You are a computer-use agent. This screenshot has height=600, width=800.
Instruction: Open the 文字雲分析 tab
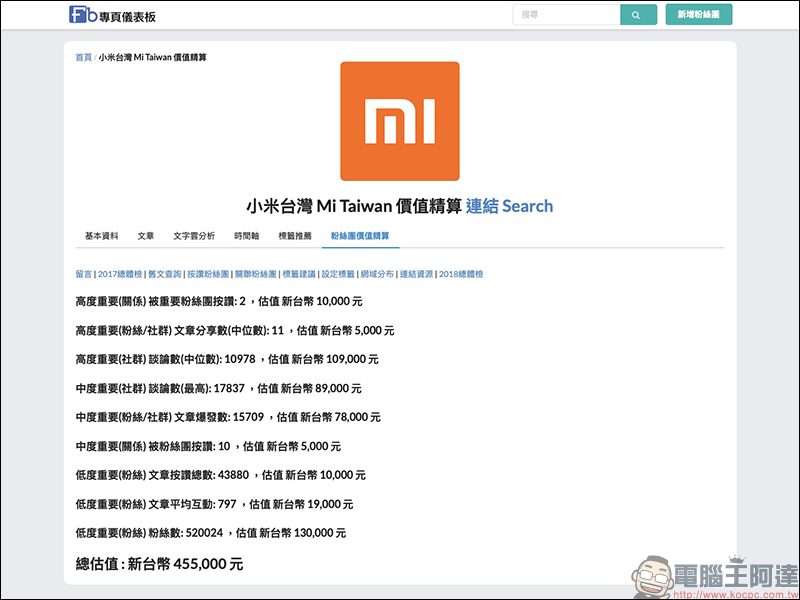coord(194,236)
